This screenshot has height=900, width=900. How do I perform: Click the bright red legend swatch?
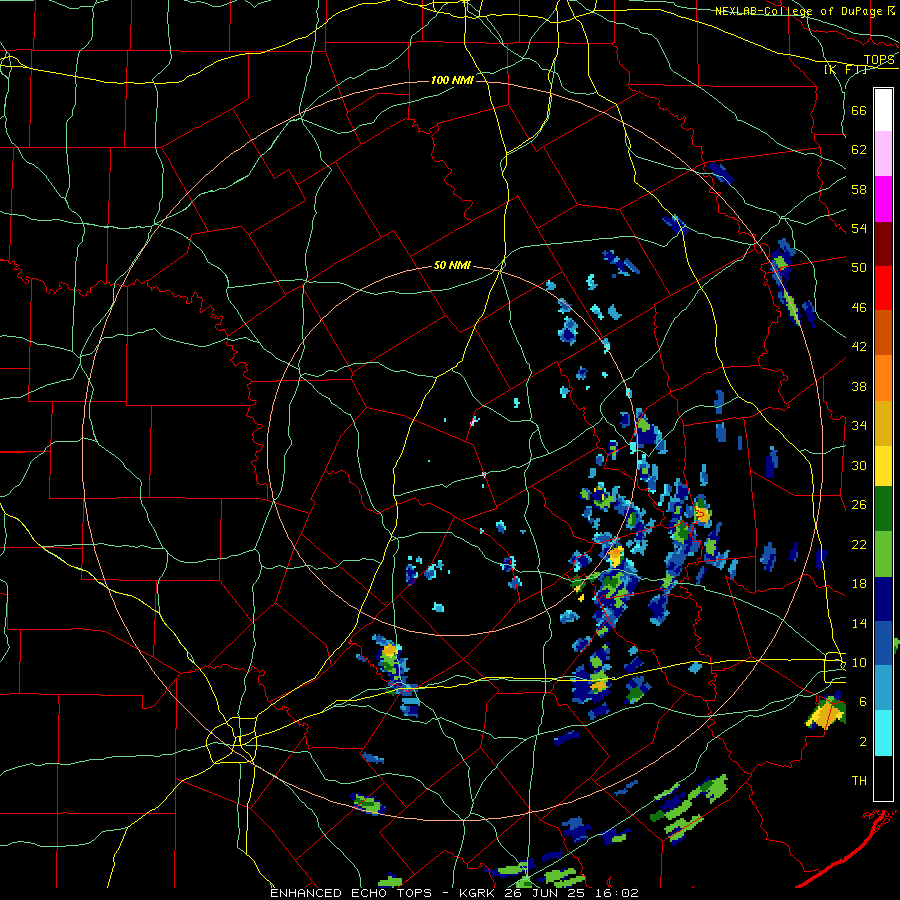coord(883,288)
